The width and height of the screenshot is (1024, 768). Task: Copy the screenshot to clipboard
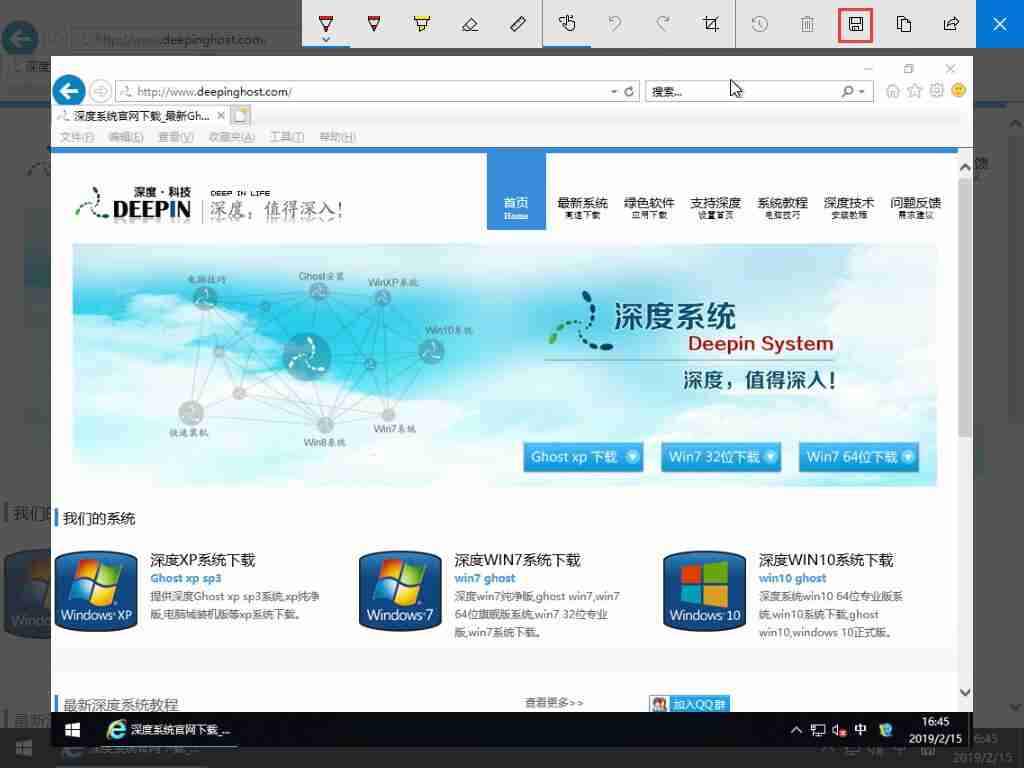coord(903,24)
